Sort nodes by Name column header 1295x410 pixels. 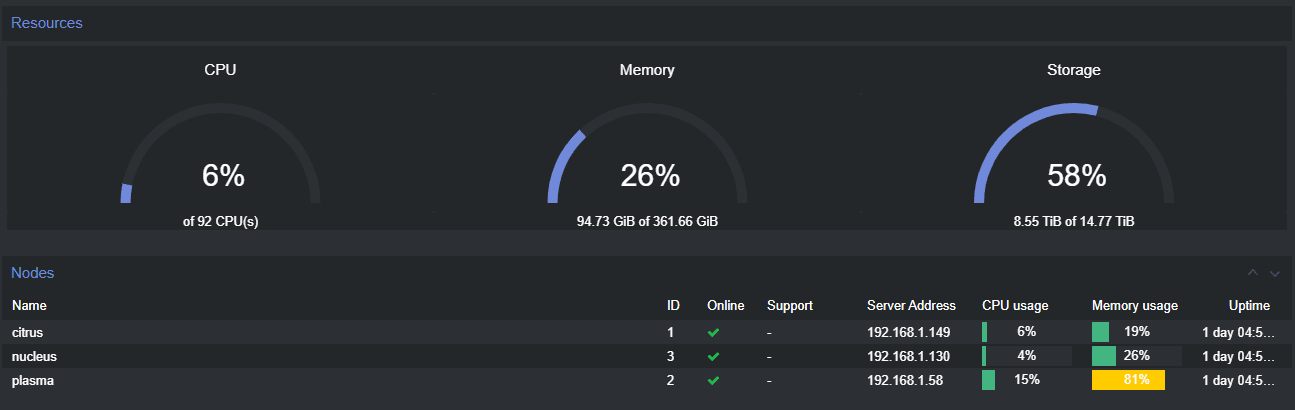tap(29, 305)
